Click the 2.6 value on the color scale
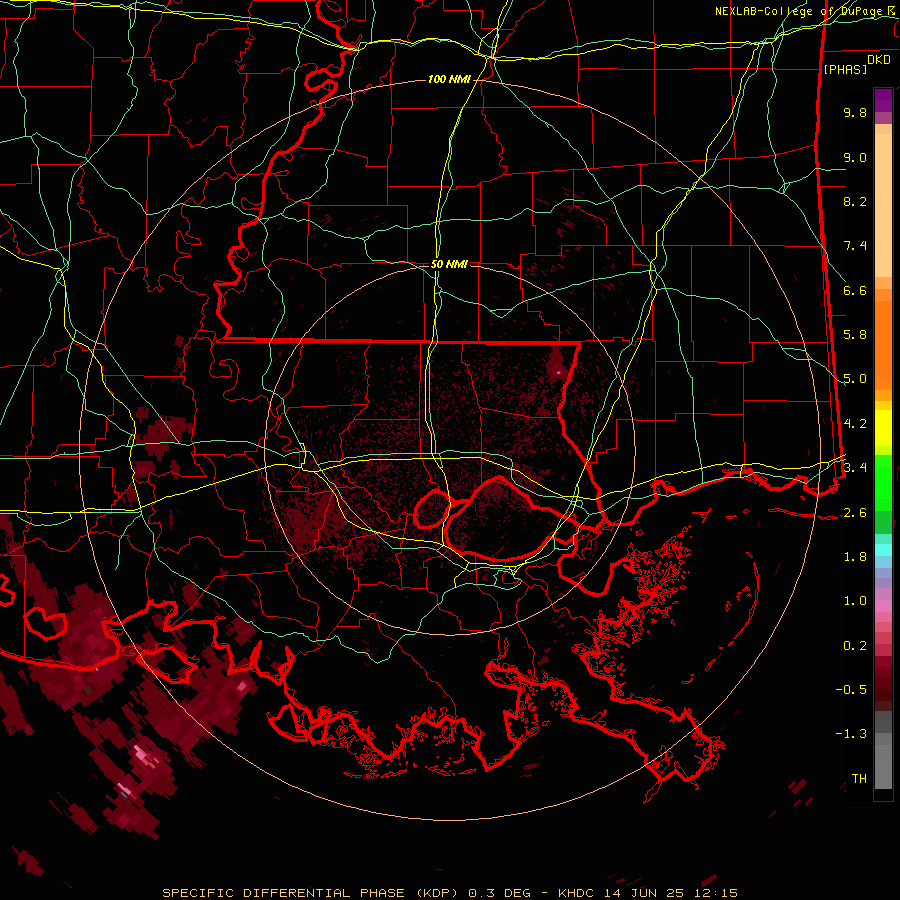This screenshot has height=900, width=900. pyautogui.click(x=855, y=513)
